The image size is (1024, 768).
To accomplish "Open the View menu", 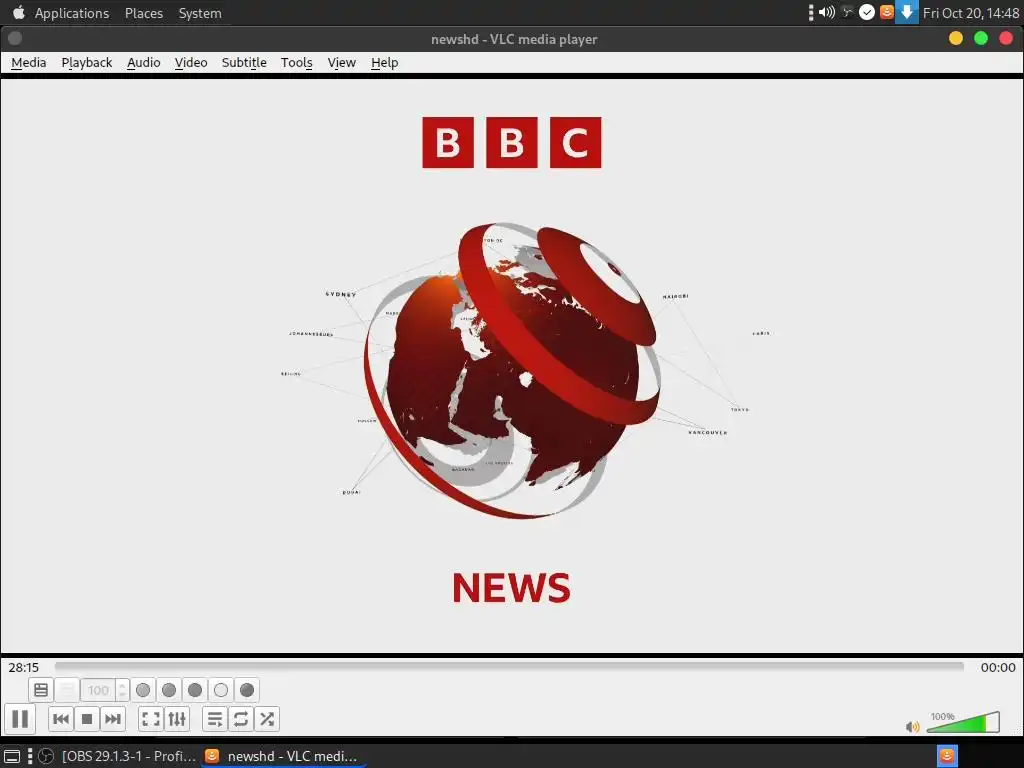I will (x=342, y=62).
